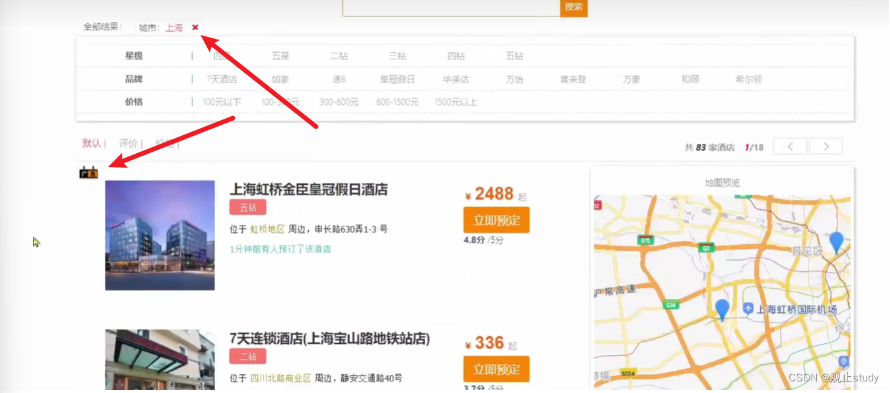Open the 7天连锁酒店 宝山路地铁站店 photo

click(160, 360)
